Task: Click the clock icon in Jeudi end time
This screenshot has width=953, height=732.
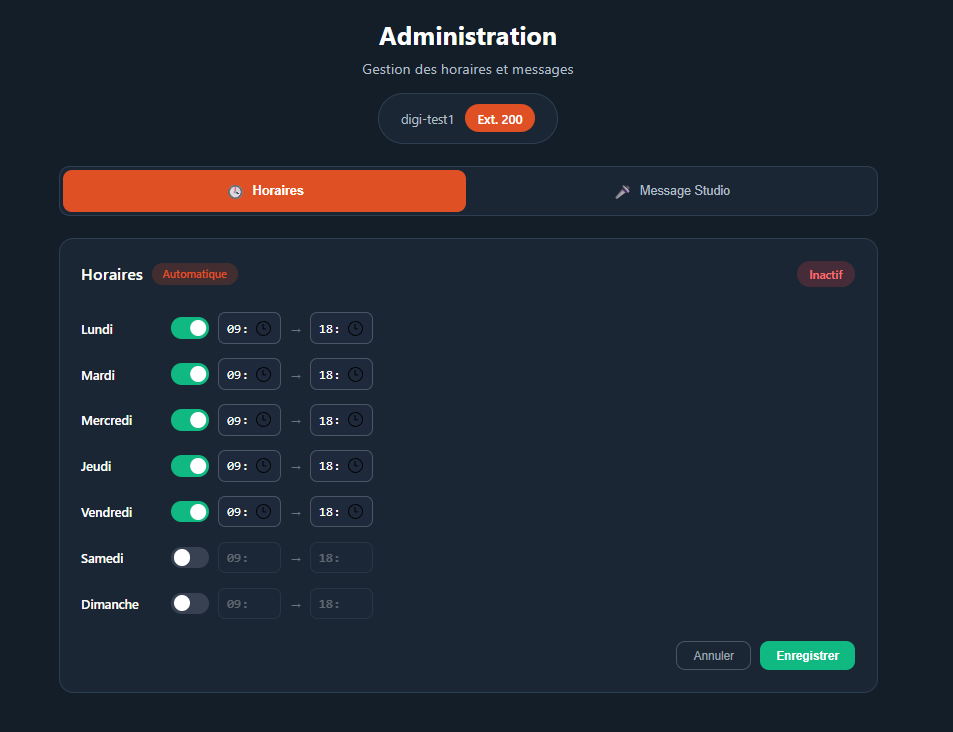Action: point(356,466)
